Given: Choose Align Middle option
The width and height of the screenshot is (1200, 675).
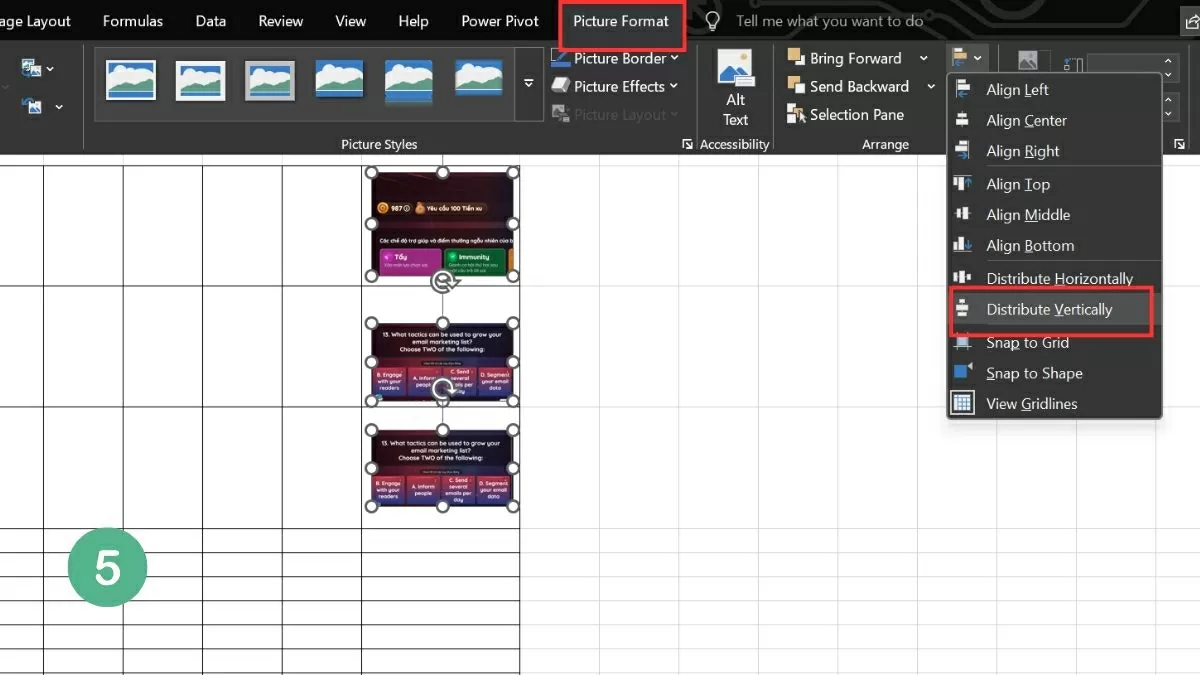Looking at the screenshot, I should click(x=1027, y=215).
